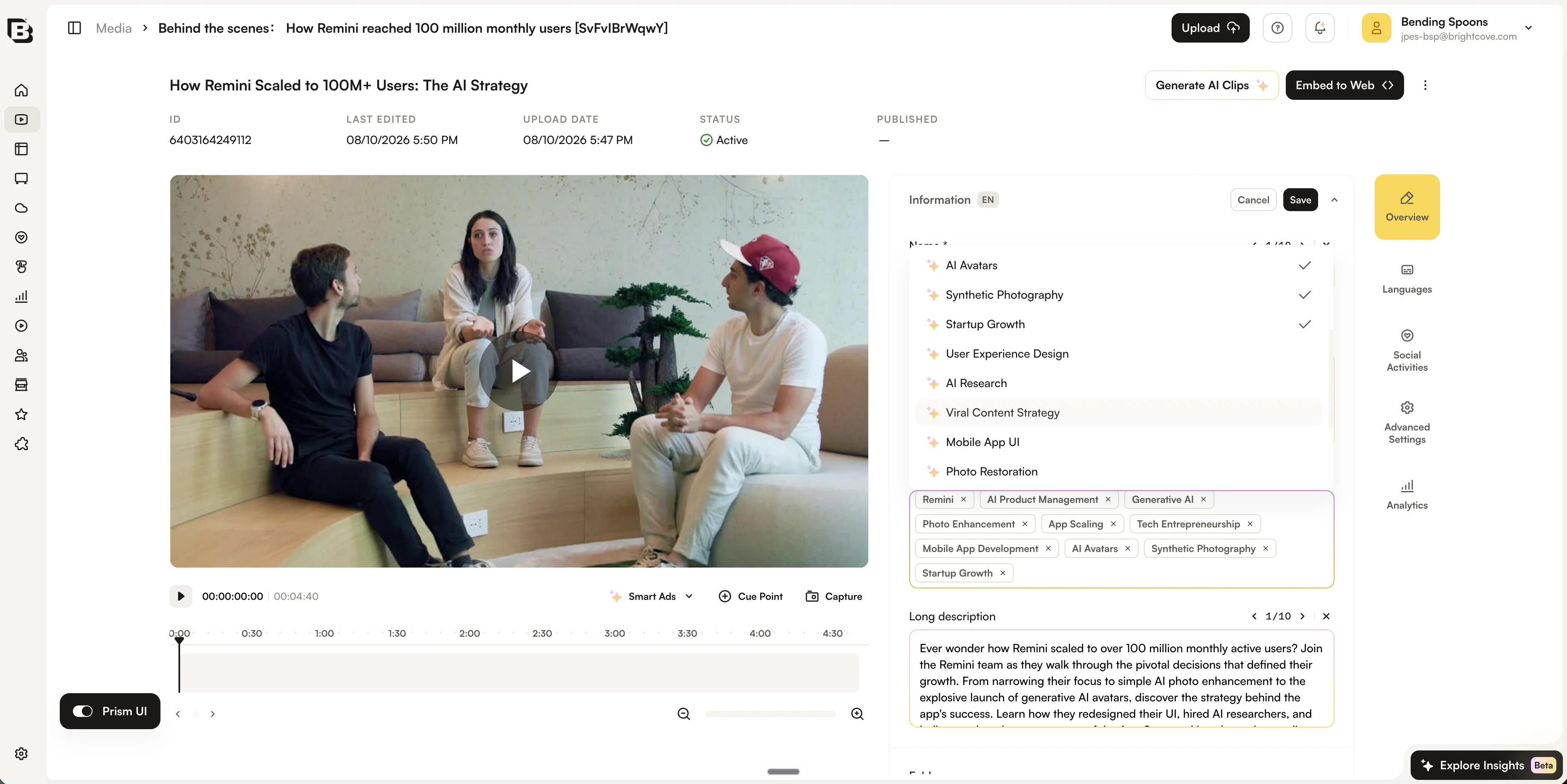Remove the Startup Growth tag

1003,573
